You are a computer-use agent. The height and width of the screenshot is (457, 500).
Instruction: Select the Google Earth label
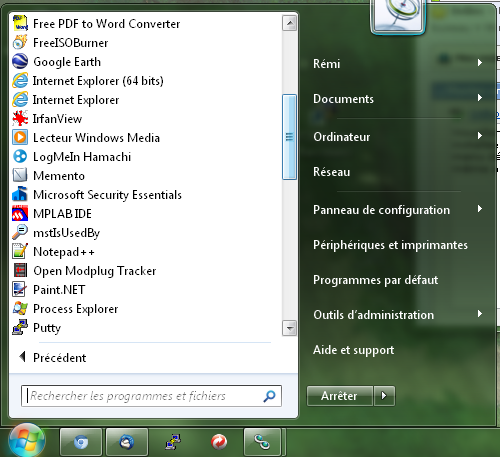point(67,62)
